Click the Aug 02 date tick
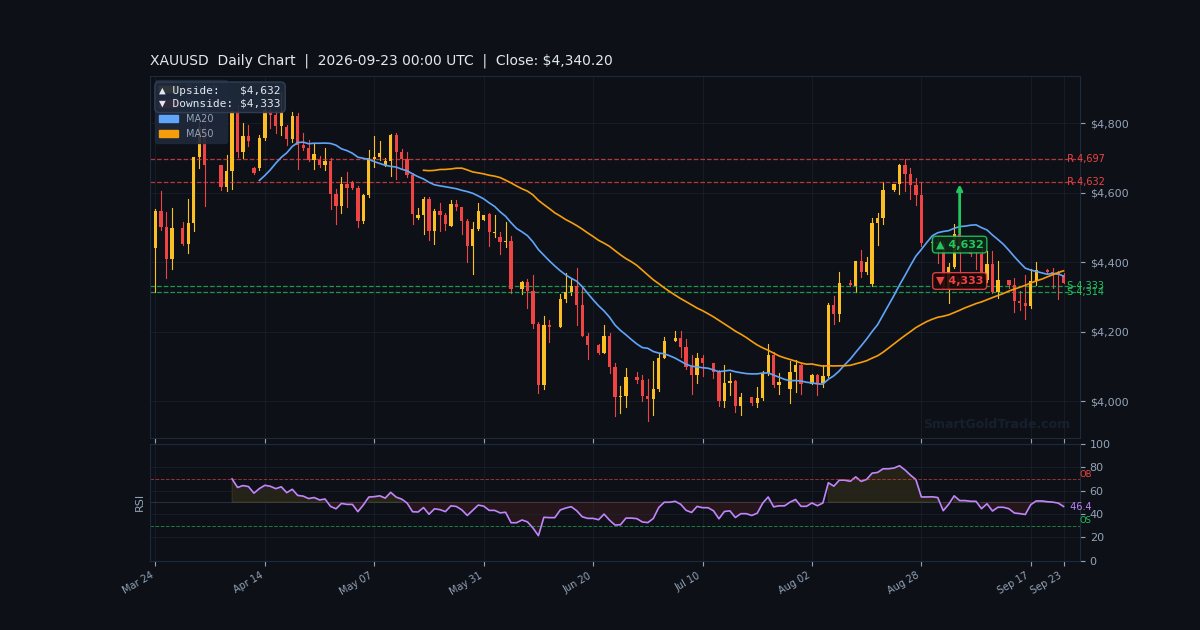This screenshot has width=1200, height=630. click(794, 583)
